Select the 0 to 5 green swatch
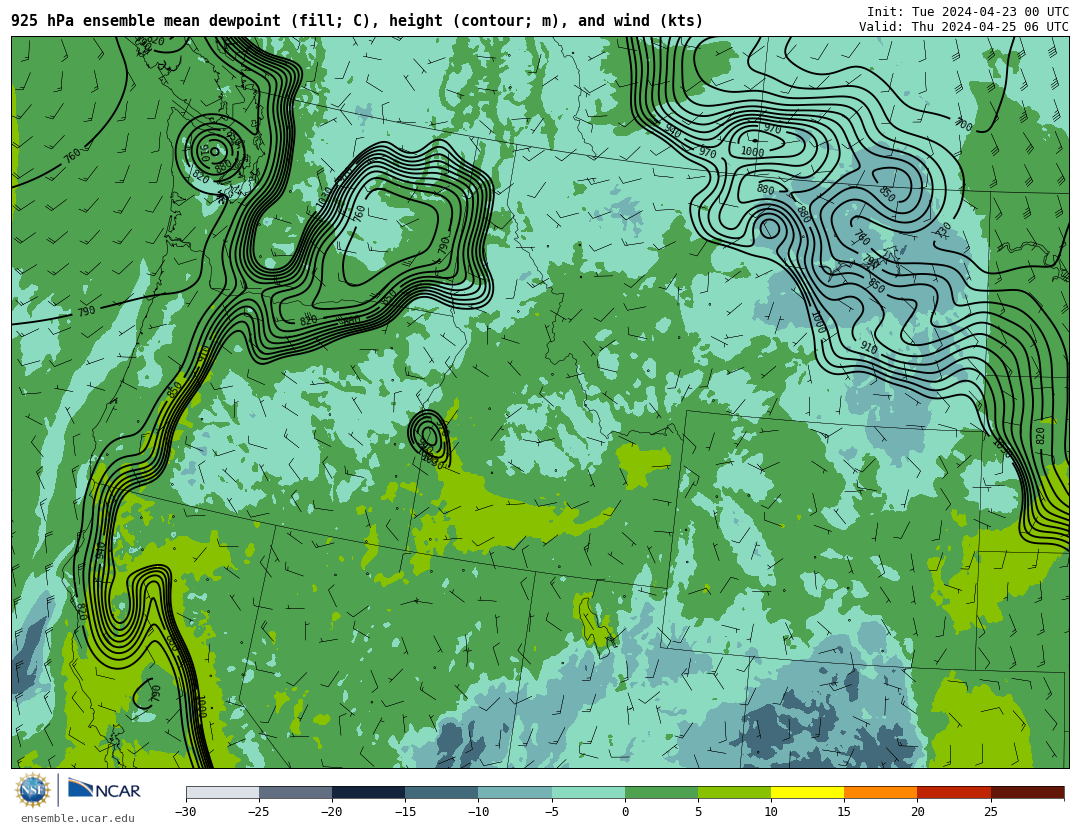 tap(661, 792)
